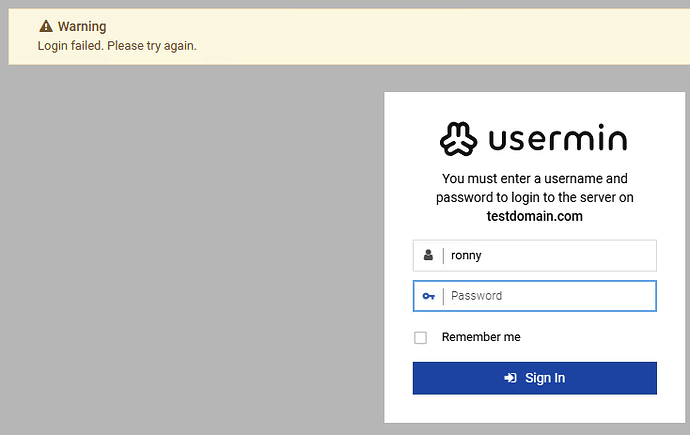
Task: Click the arrow icon on Sign In button
Action: [x=510, y=378]
